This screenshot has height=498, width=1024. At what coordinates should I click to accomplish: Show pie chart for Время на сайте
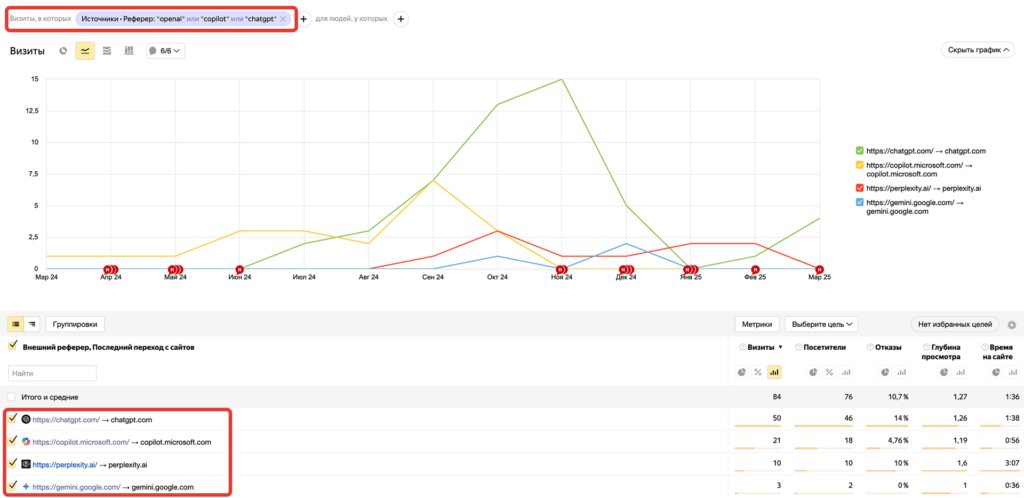tap(997, 372)
